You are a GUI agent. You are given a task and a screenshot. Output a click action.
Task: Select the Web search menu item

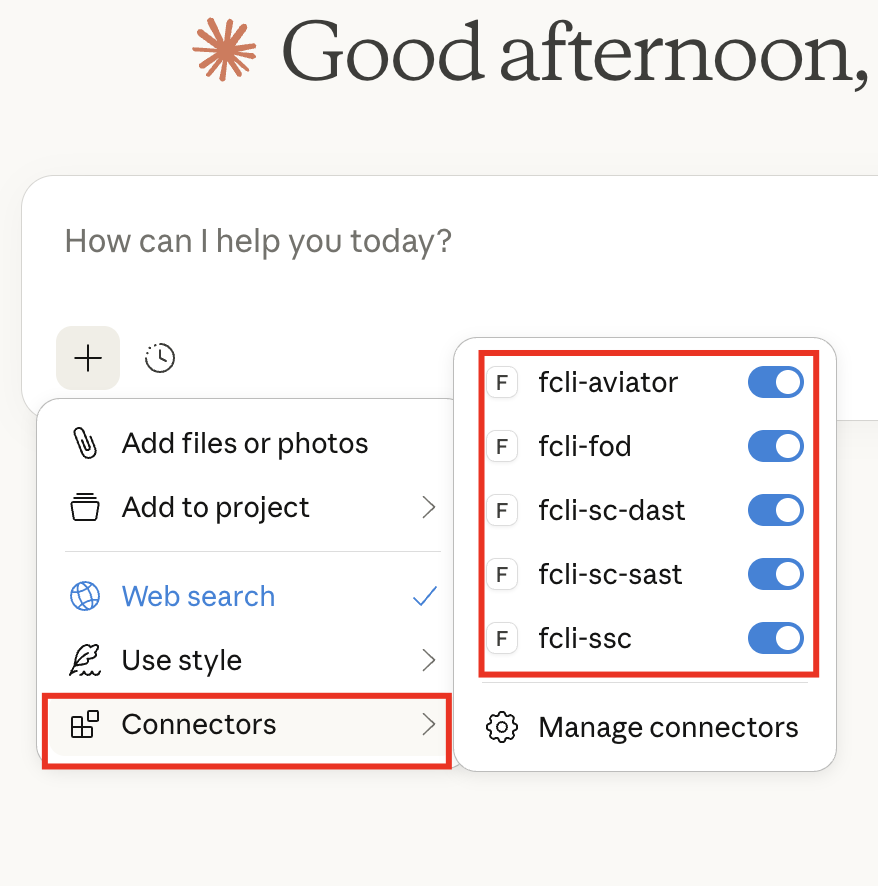198,596
